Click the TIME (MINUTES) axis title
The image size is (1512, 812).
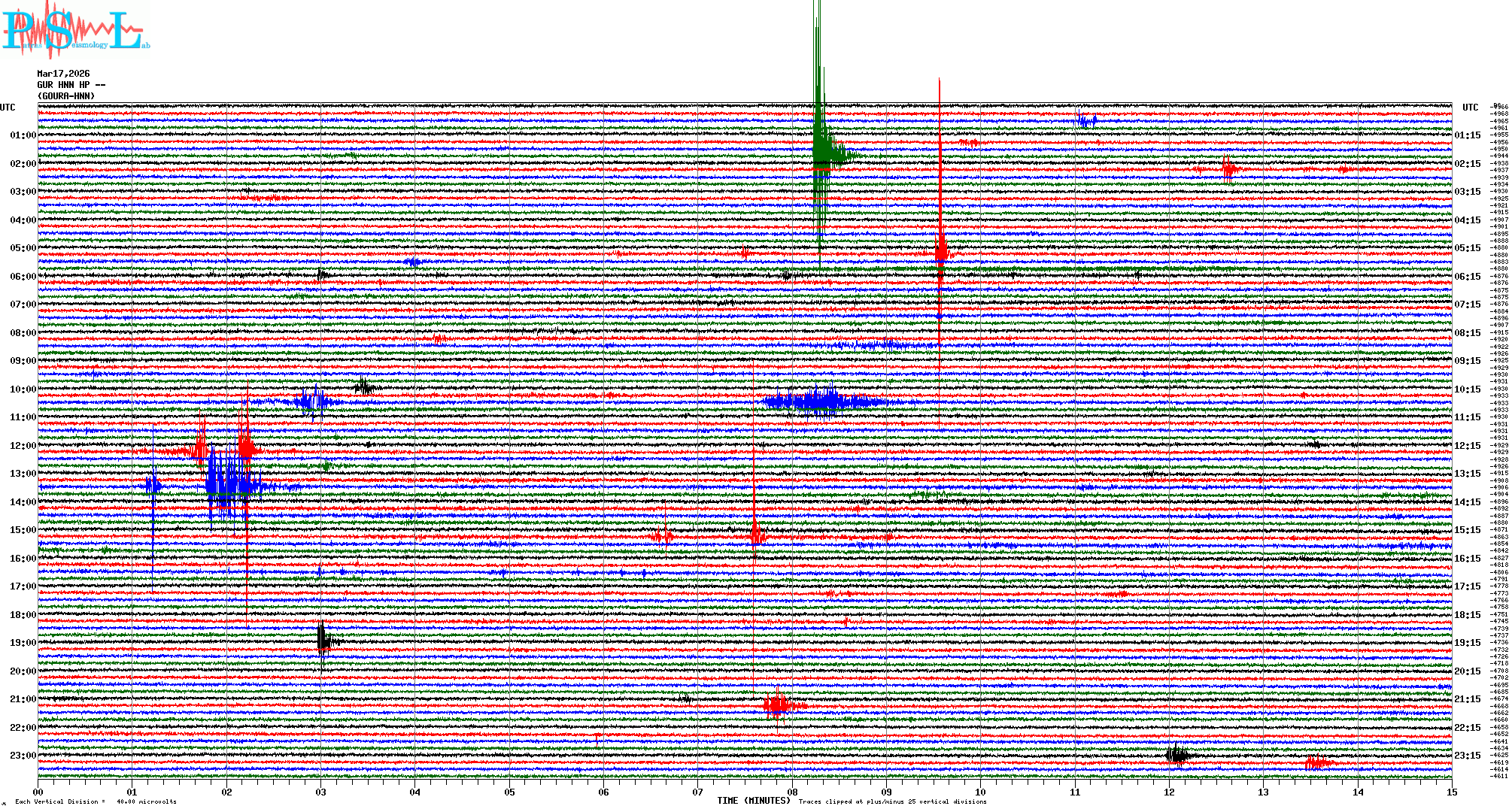click(753, 801)
